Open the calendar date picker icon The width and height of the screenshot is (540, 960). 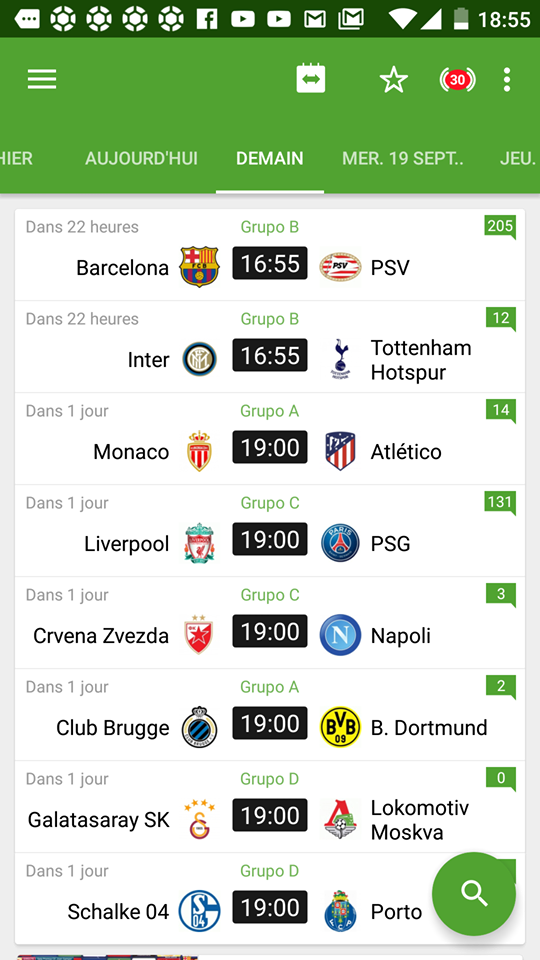click(x=310, y=79)
